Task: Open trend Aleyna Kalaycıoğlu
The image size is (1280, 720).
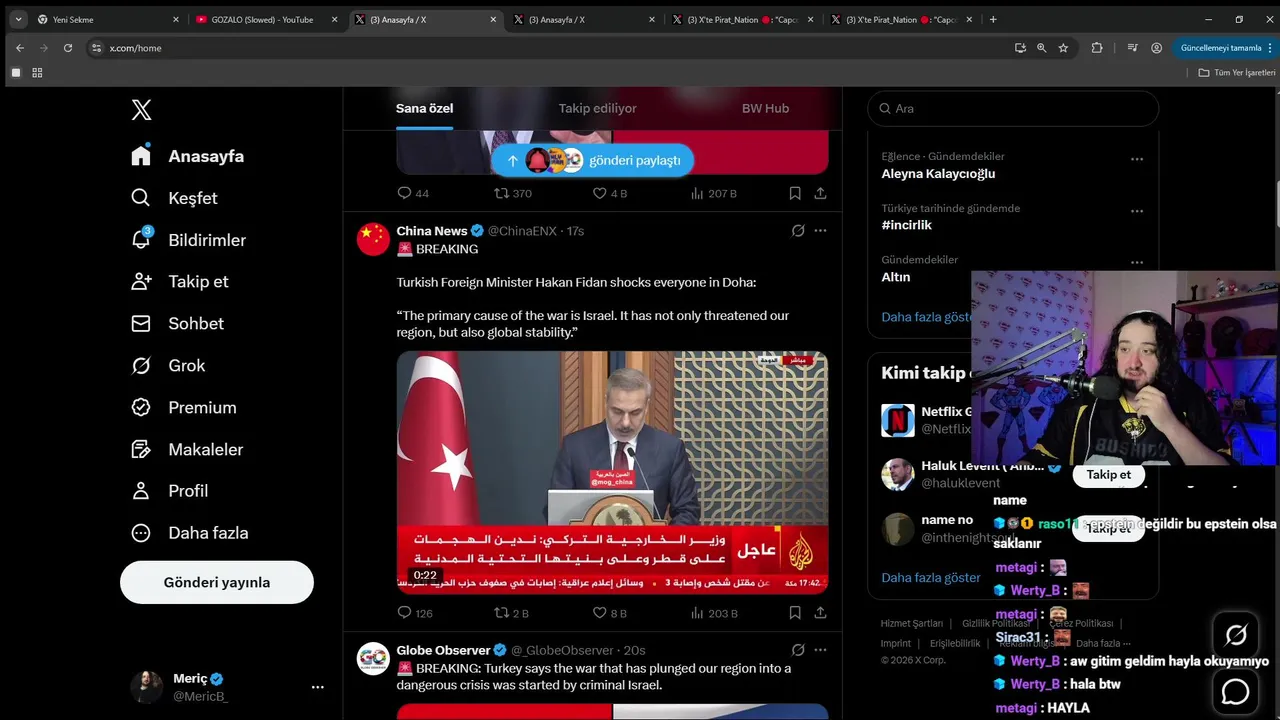Action: click(x=938, y=174)
